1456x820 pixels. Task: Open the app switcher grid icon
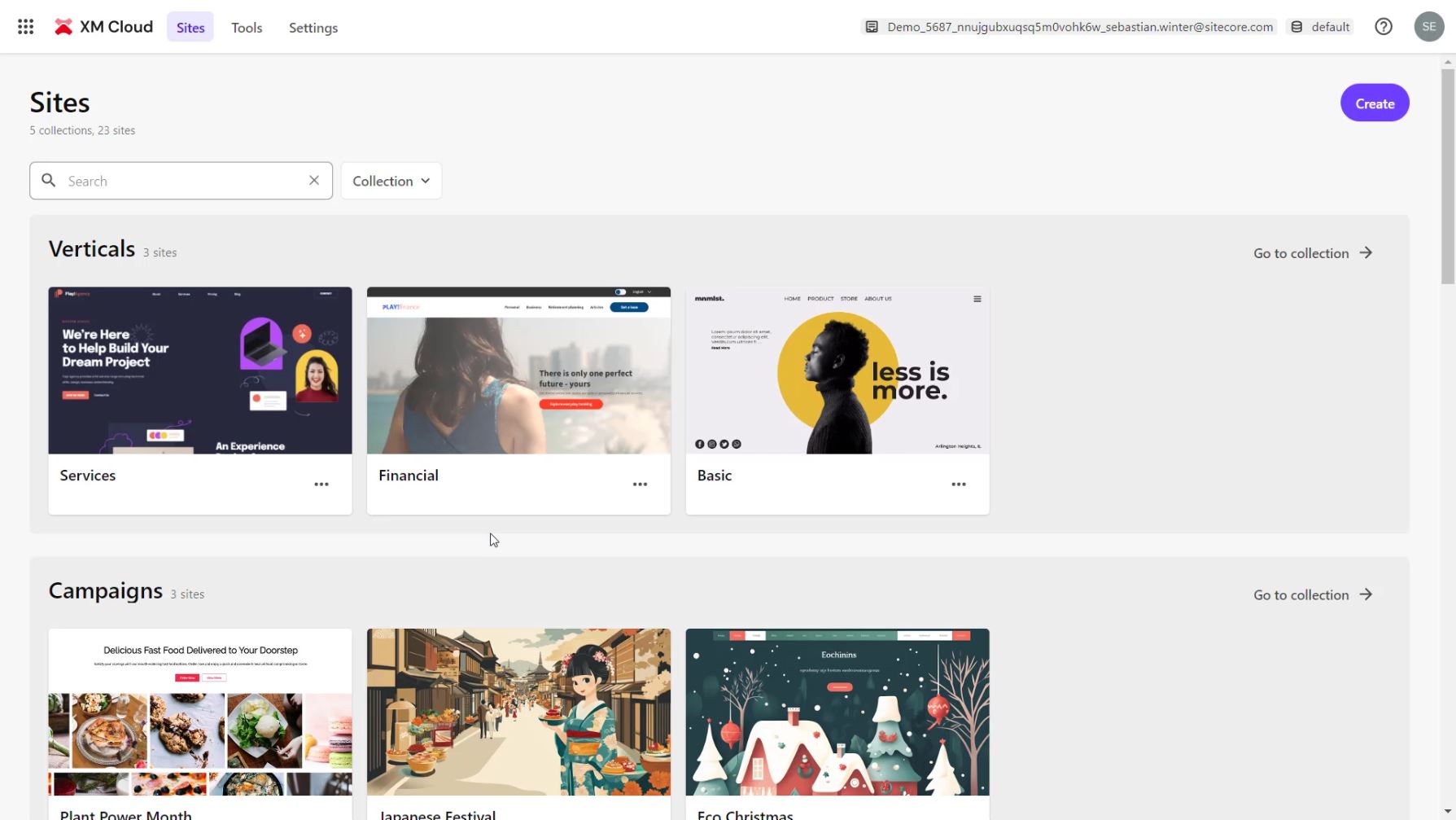point(25,27)
